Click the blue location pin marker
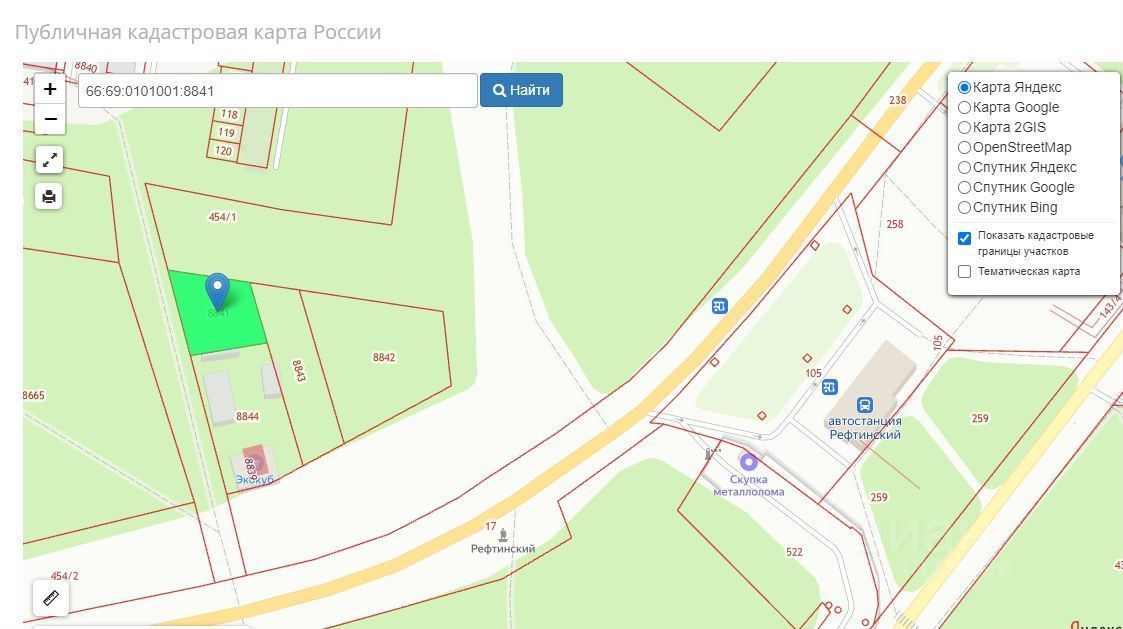Image resolution: width=1123 pixels, height=629 pixels. (217, 292)
